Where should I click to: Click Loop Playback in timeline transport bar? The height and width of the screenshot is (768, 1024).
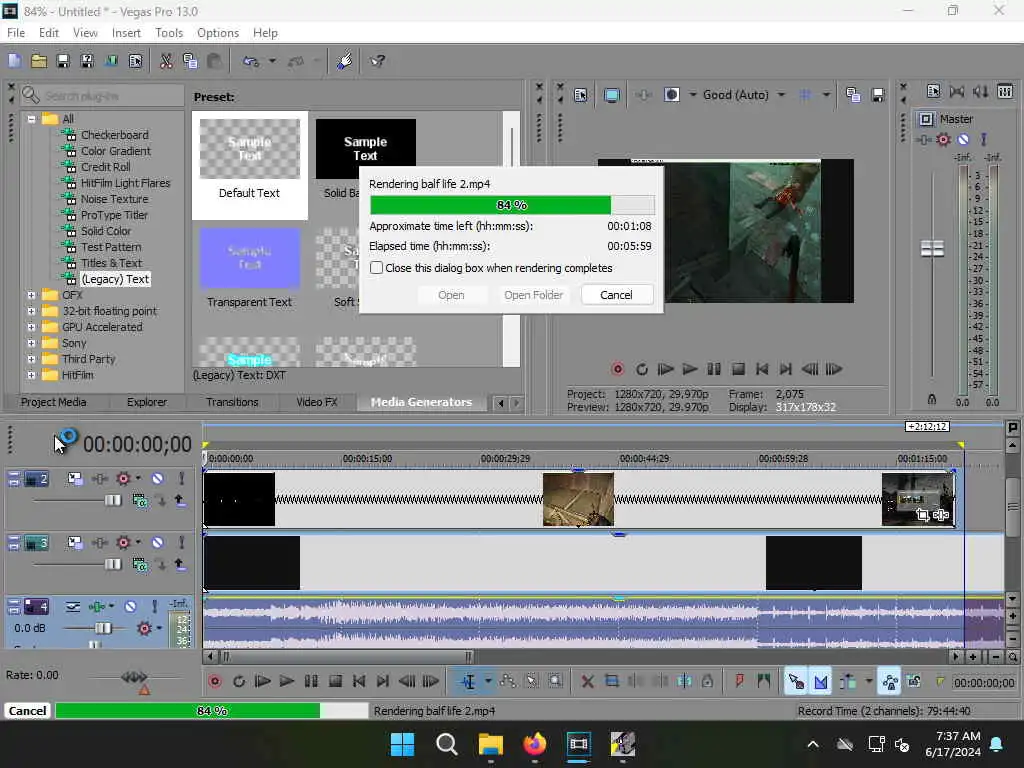point(239,682)
